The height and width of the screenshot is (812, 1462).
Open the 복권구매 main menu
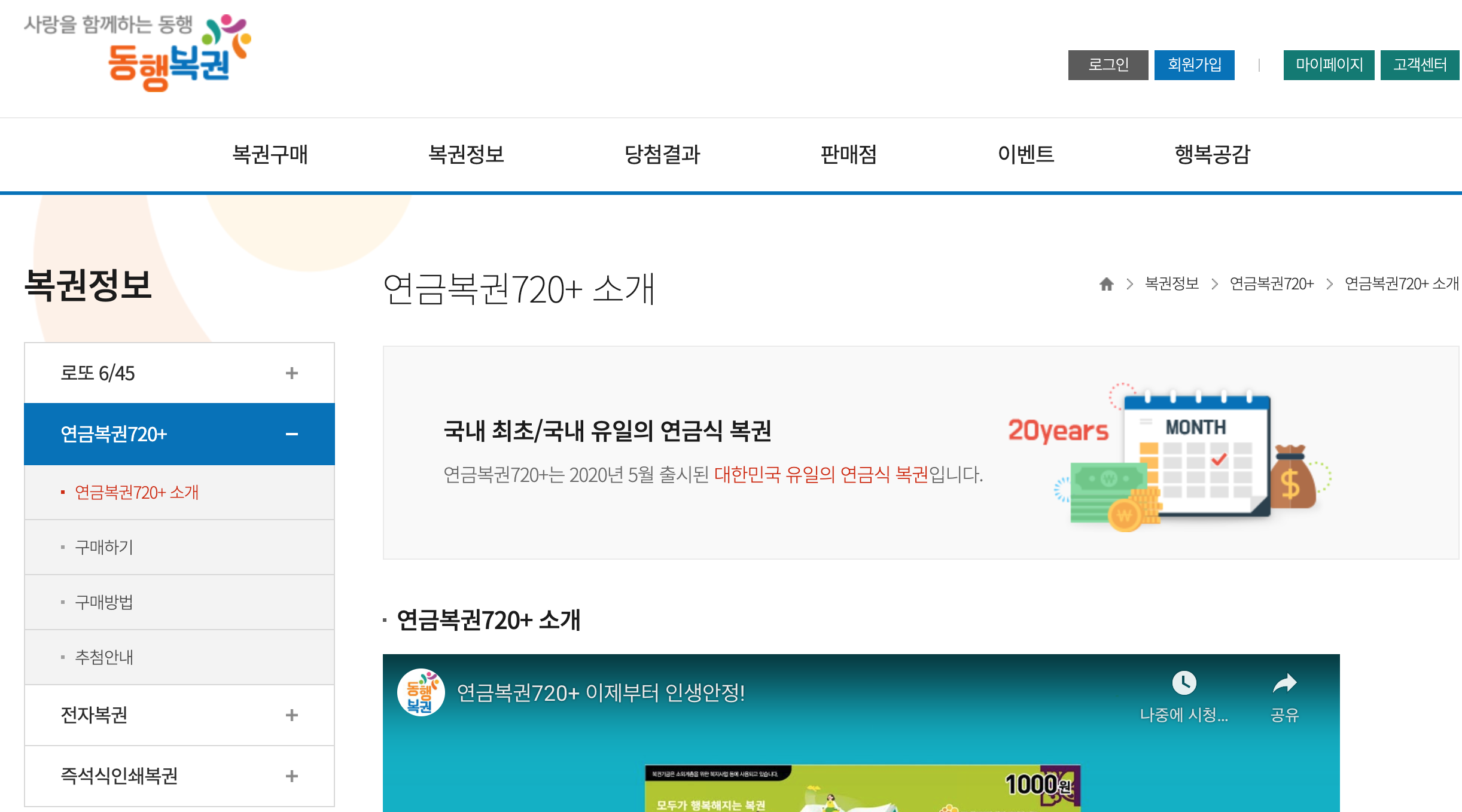click(x=270, y=154)
